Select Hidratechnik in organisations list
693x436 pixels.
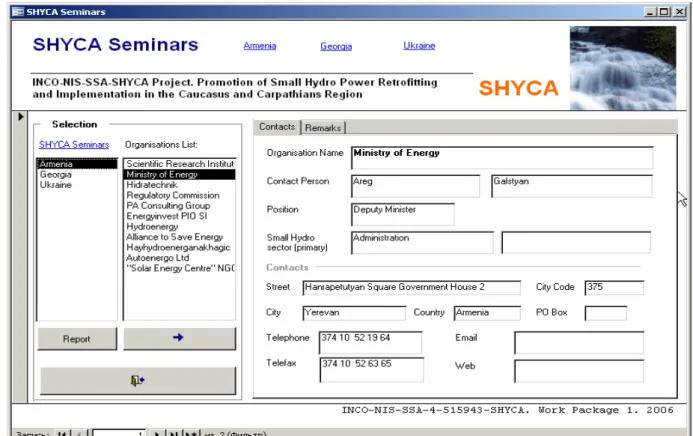coord(179,185)
